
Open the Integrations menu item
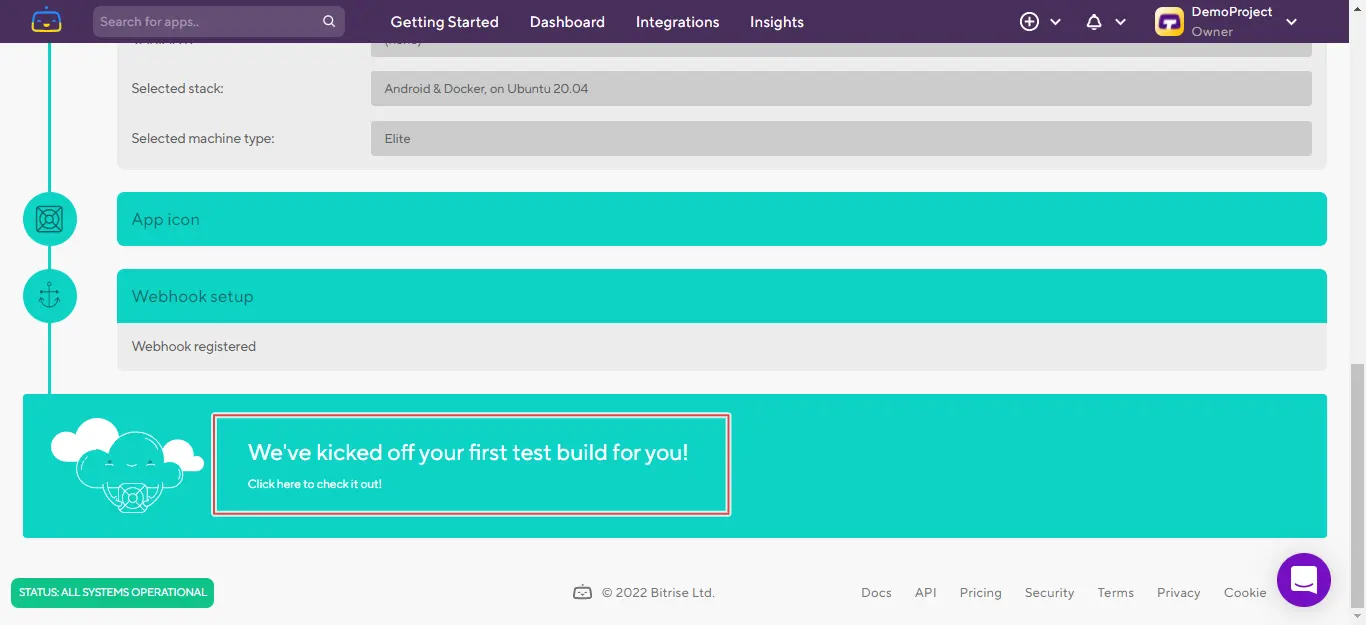pyautogui.click(x=677, y=21)
